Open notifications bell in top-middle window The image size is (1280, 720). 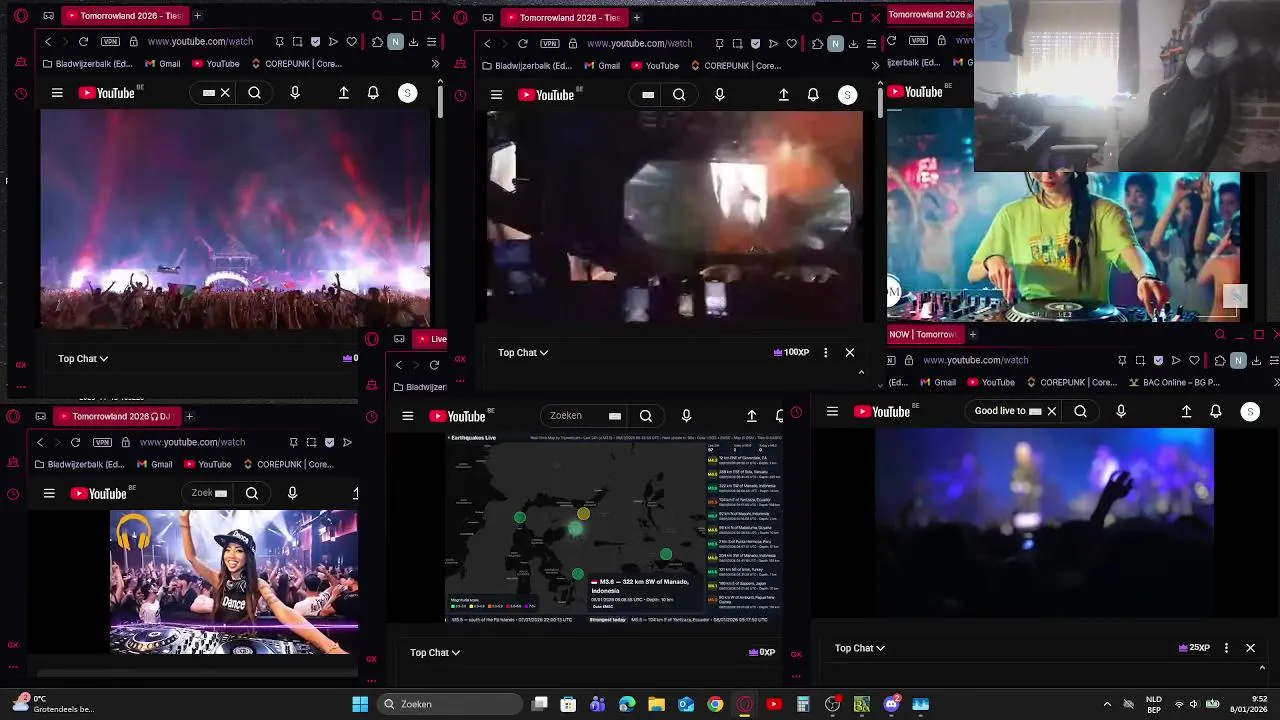coord(813,95)
